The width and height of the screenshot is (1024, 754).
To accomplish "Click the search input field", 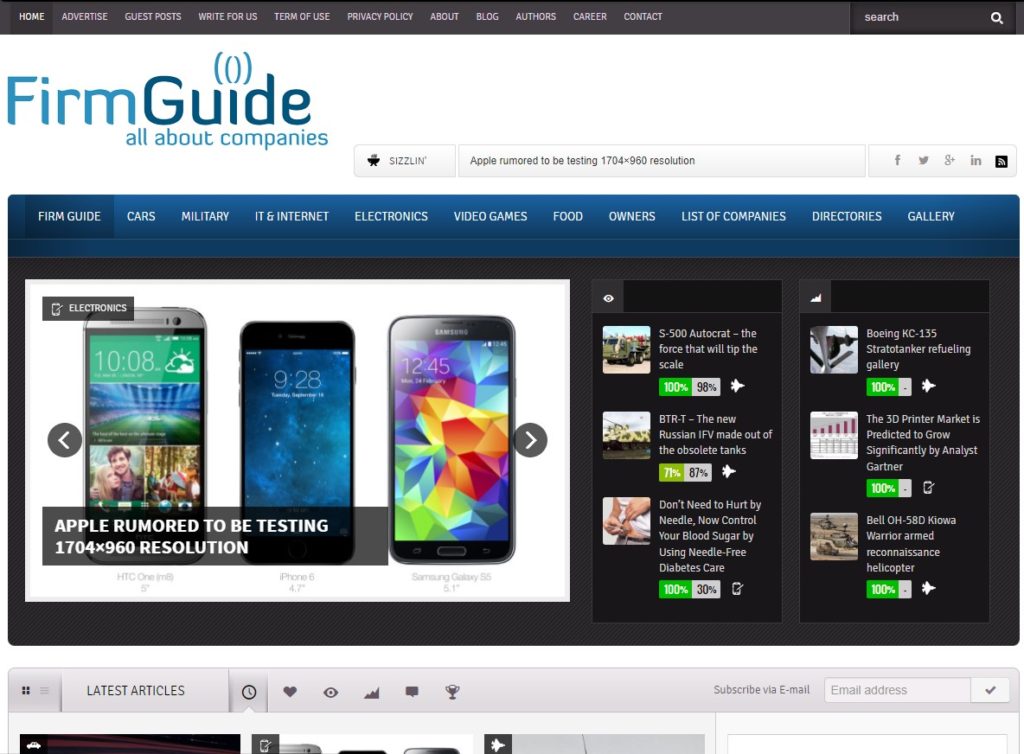I will tap(921, 18).
